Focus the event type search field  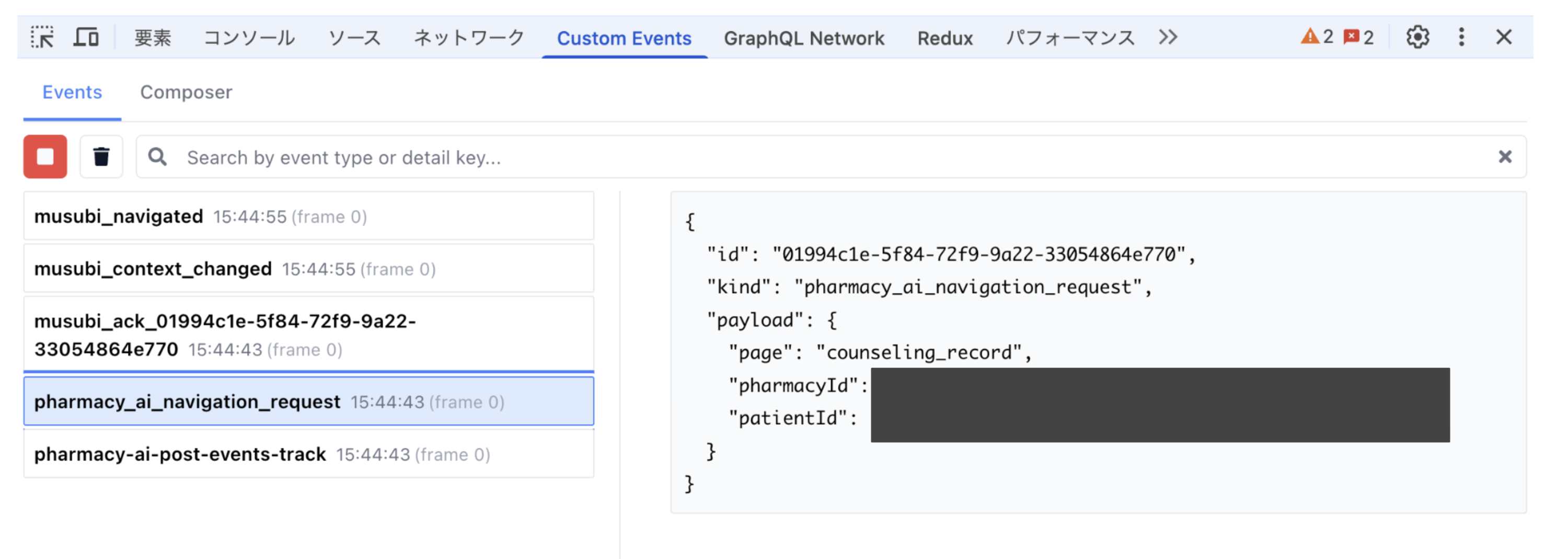click(x=831, y=157)
